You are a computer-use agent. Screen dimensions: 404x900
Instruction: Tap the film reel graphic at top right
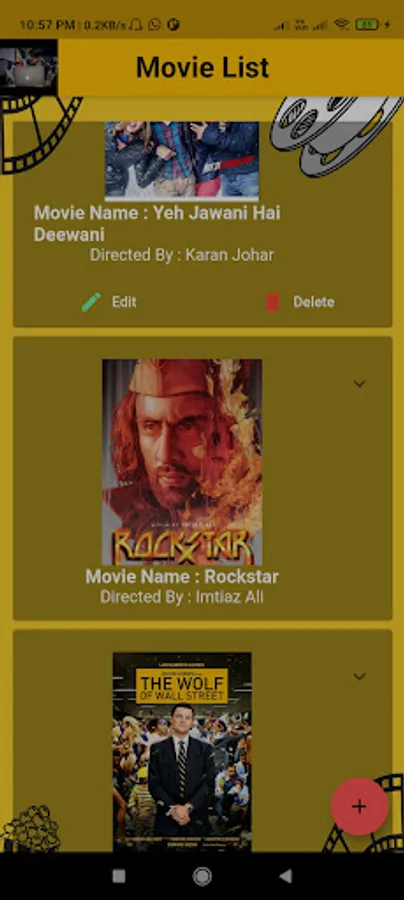336,135
